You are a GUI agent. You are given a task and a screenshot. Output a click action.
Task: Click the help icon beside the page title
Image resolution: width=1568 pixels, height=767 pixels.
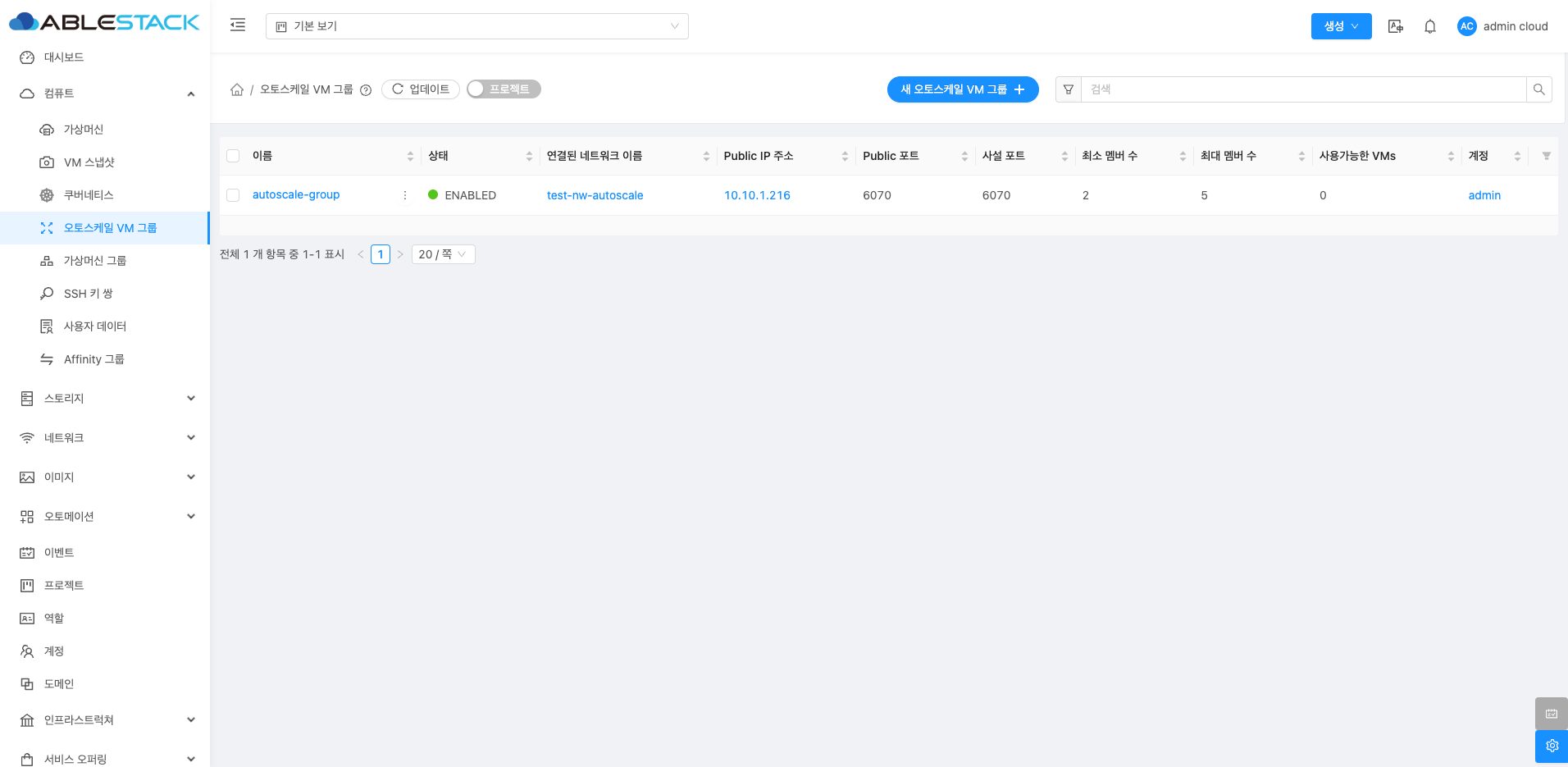pos(366,90)
